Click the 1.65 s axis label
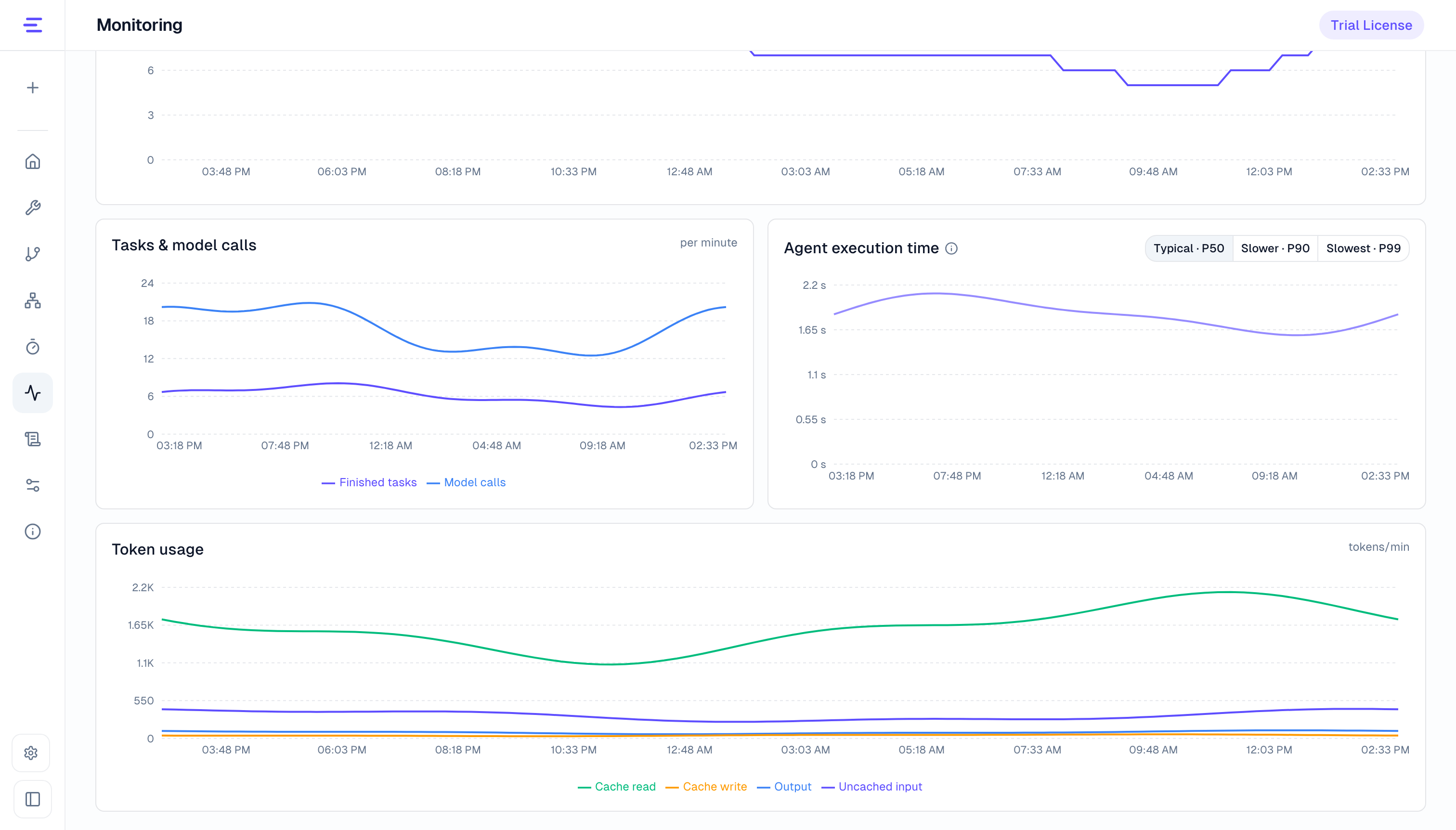 pos(812,330)
